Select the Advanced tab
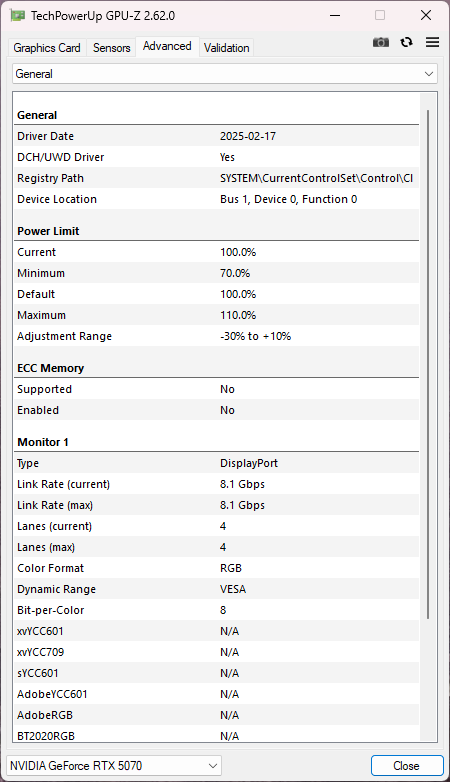The width and height of the screenshot is (450, 782). point(167,46)
